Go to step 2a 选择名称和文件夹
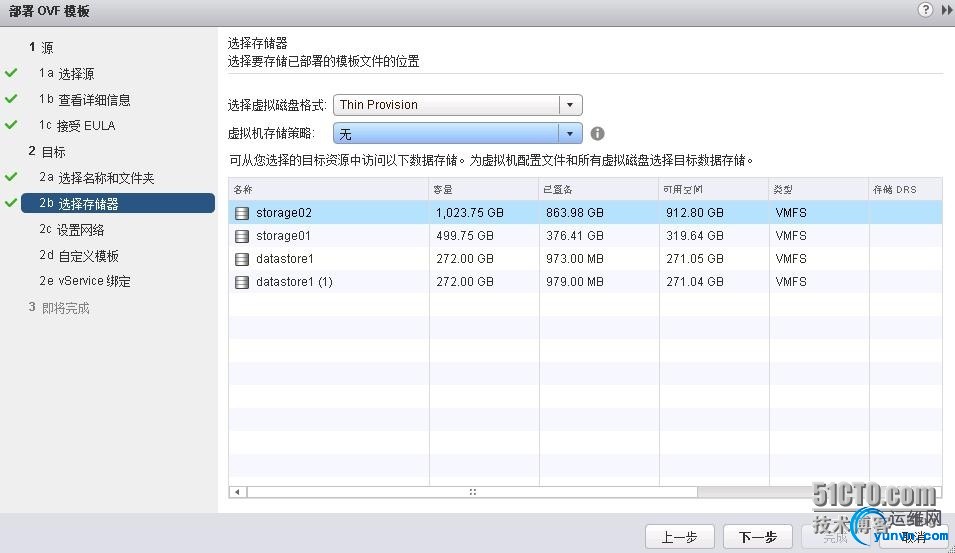955x553 pixels. point(97,178)
